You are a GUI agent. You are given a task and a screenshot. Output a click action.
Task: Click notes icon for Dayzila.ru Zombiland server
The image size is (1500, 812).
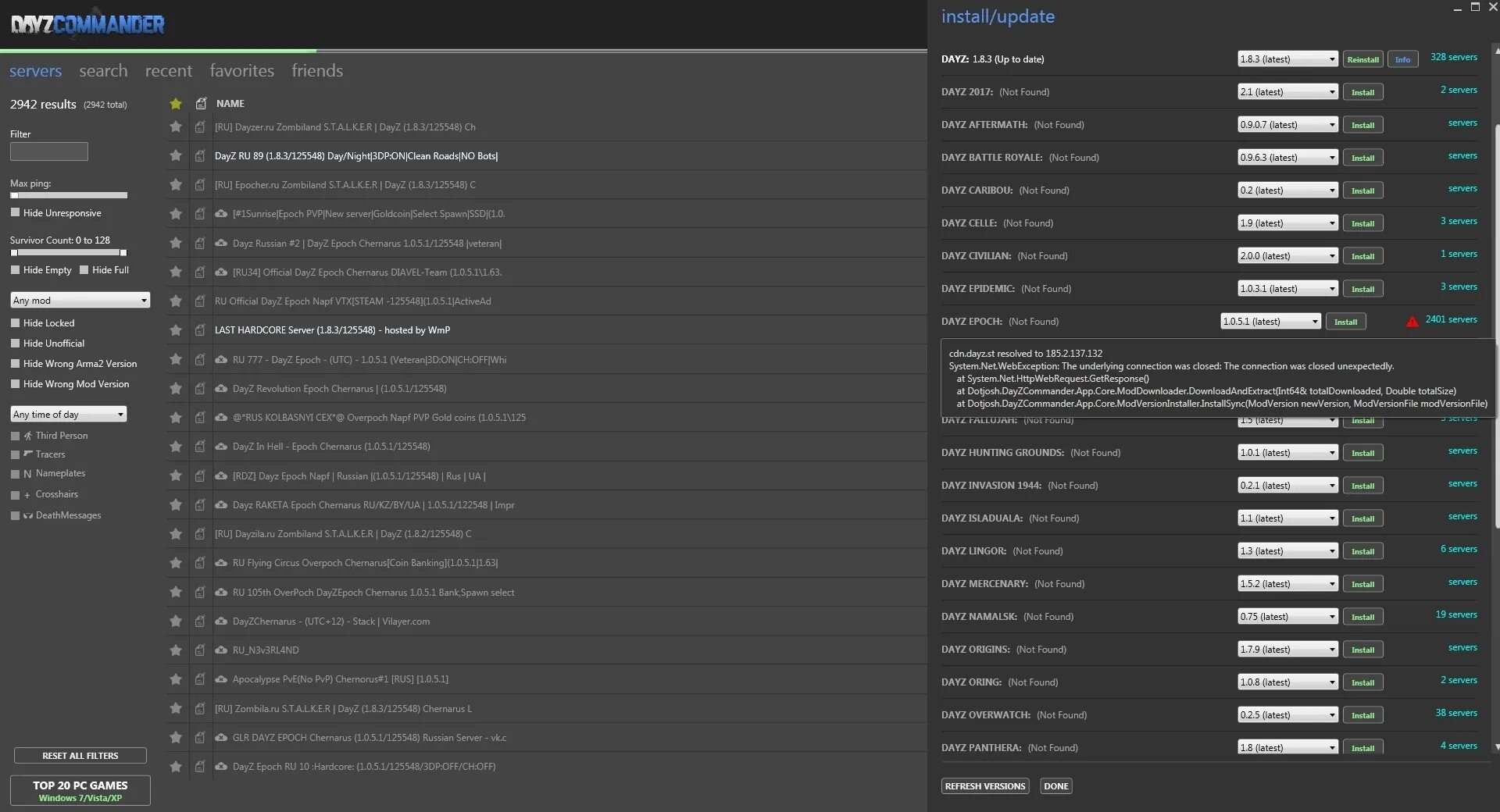pos(200,533)
